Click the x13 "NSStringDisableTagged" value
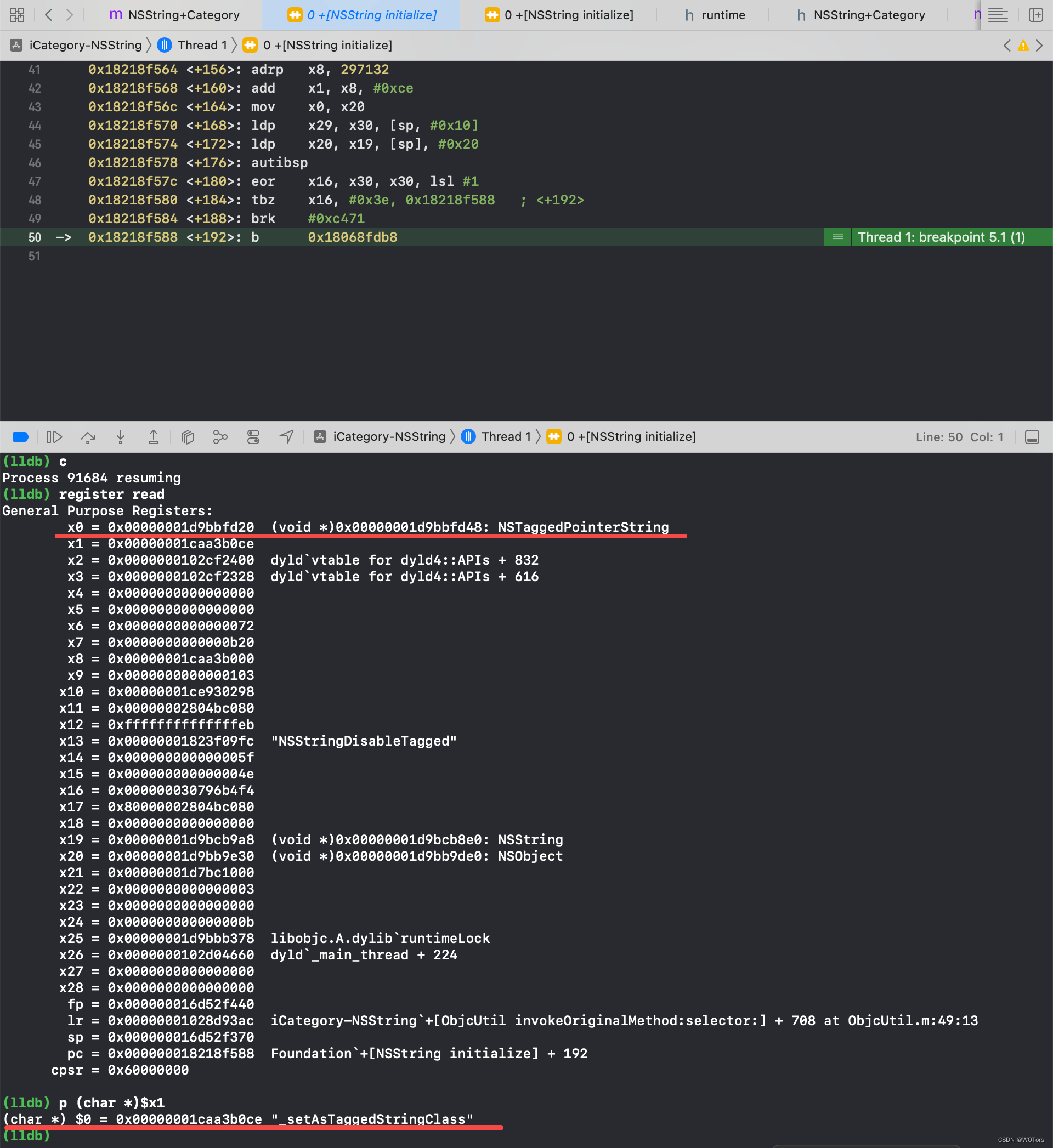The width and height of the screenshot is (1053, 1148). coord(364,741)
